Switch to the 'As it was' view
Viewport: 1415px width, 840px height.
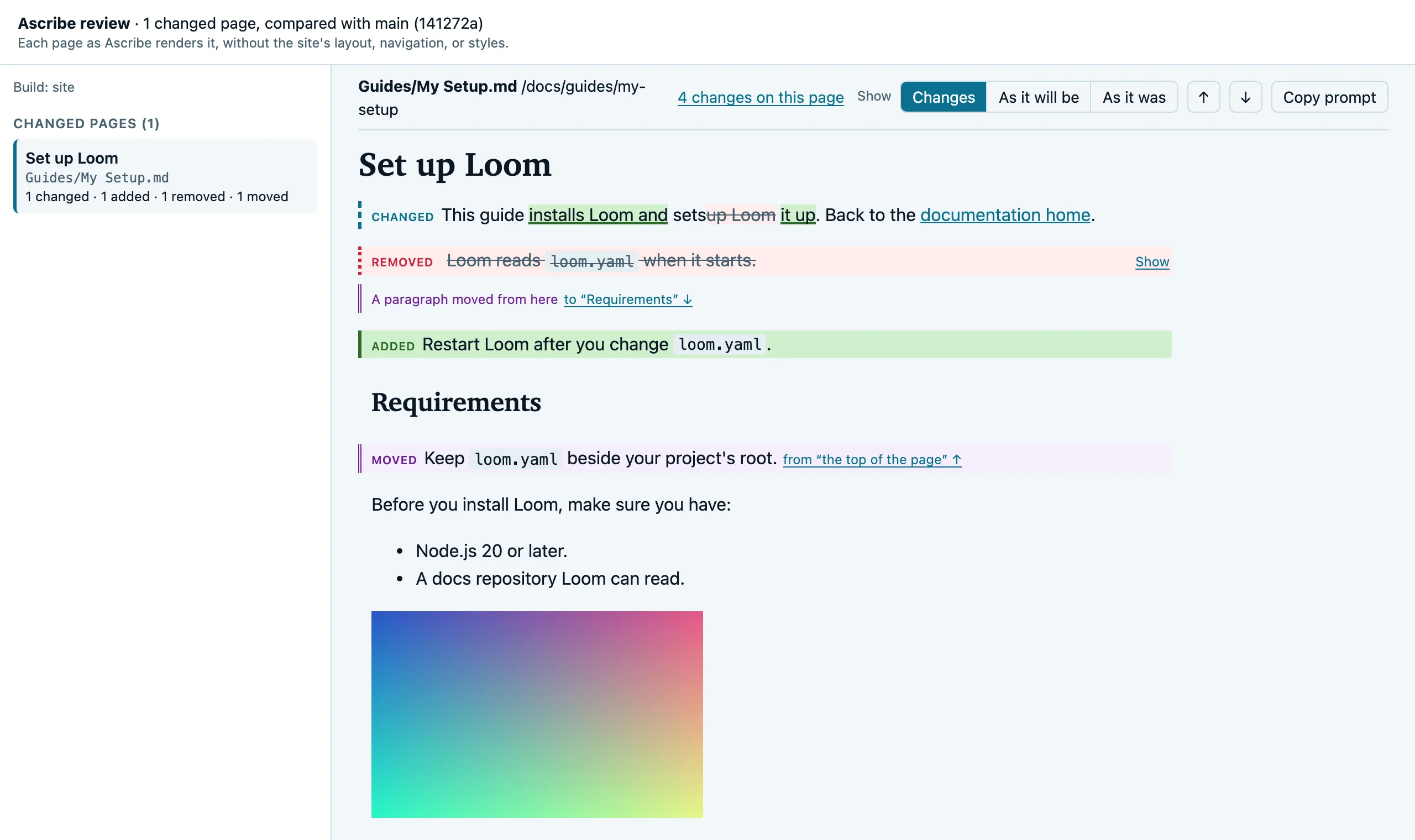pos(1134,97)
